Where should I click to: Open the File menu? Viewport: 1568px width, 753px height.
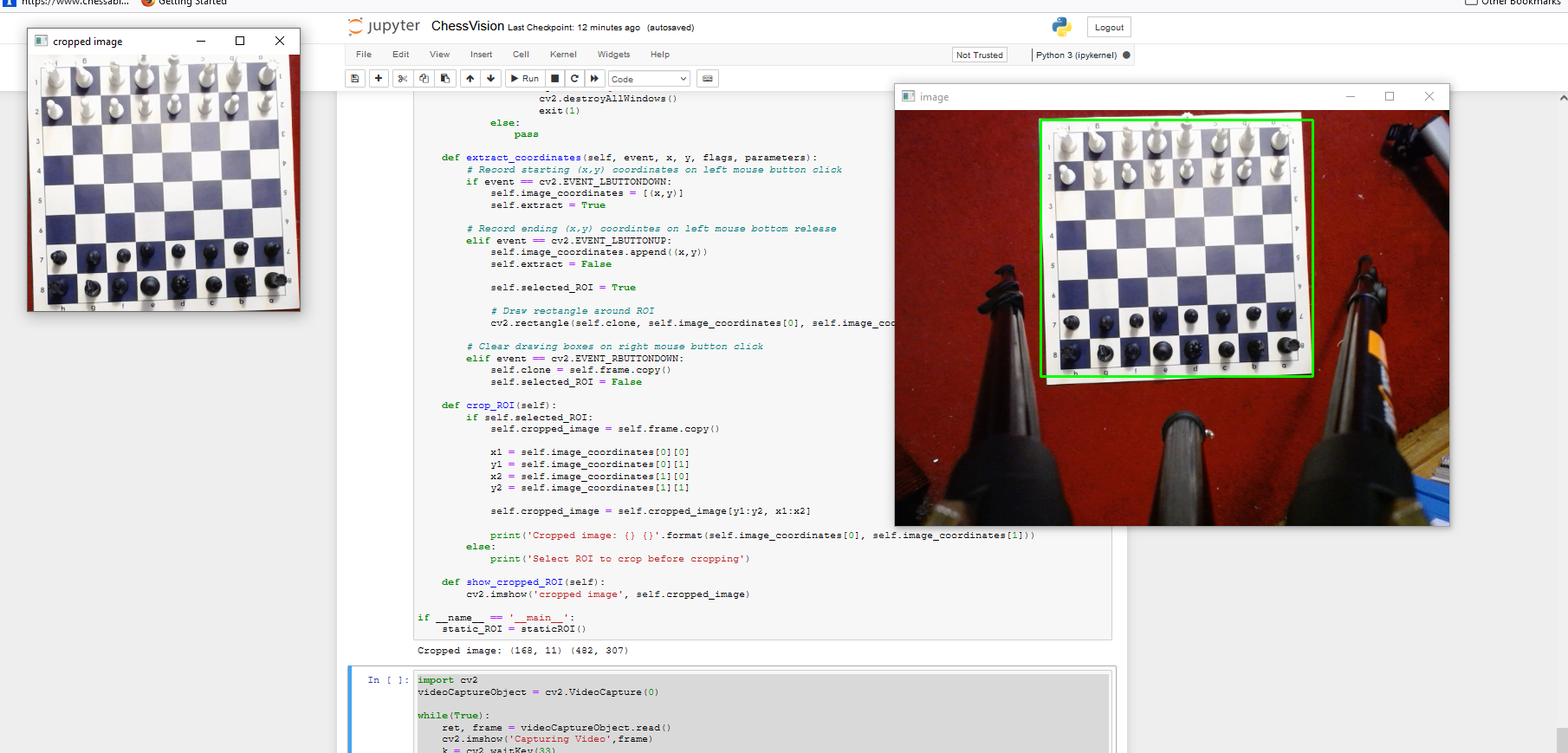364,55
